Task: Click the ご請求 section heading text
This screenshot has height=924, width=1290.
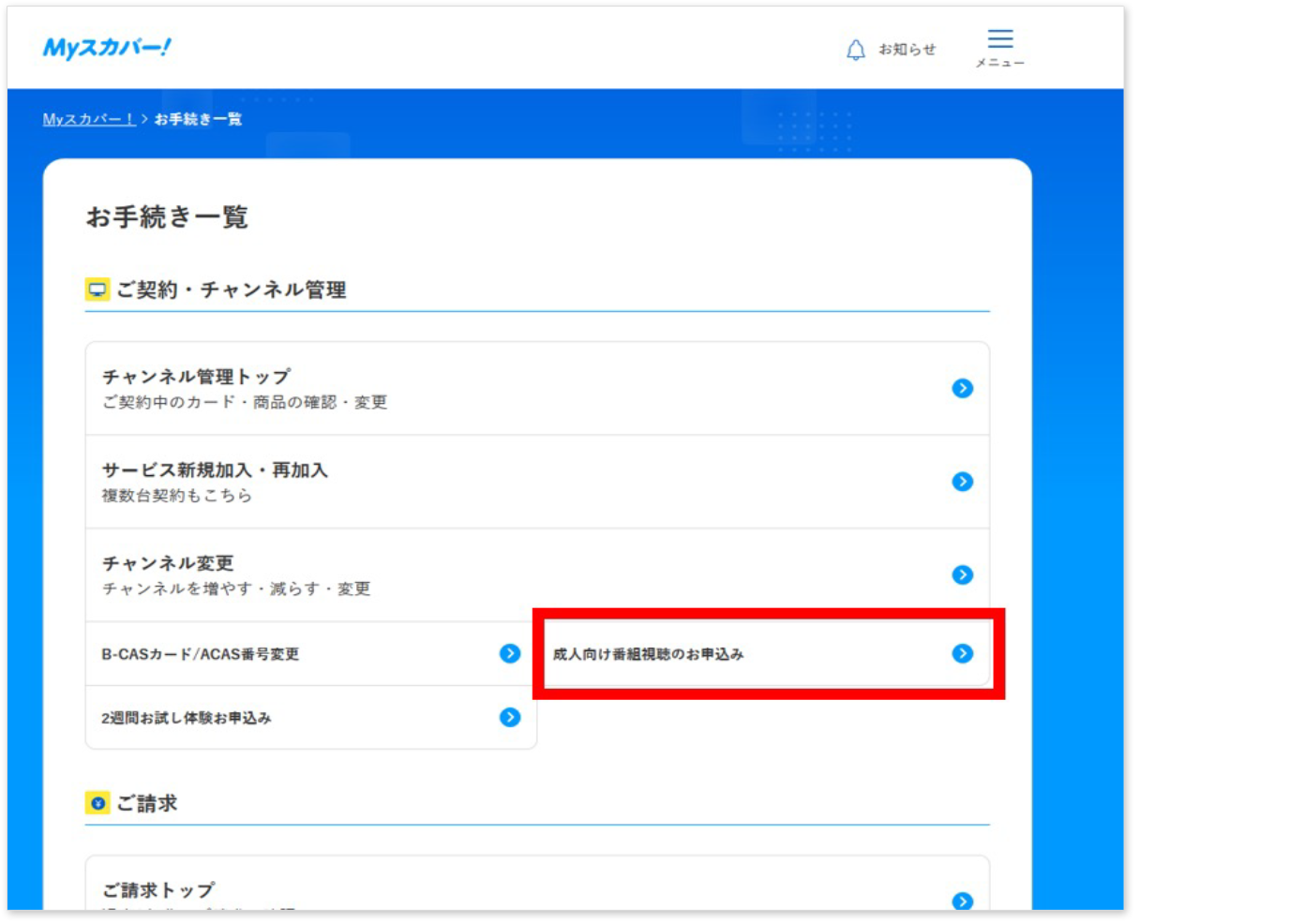Action: tap(147, 803)
